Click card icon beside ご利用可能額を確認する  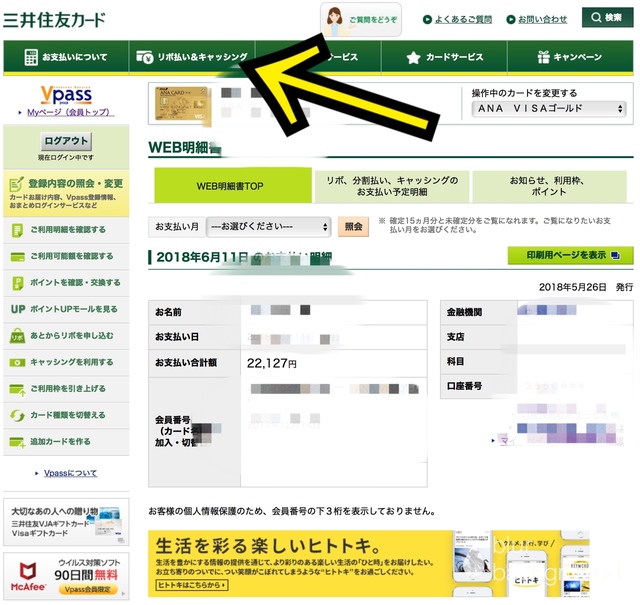click(x=18, y=257)
